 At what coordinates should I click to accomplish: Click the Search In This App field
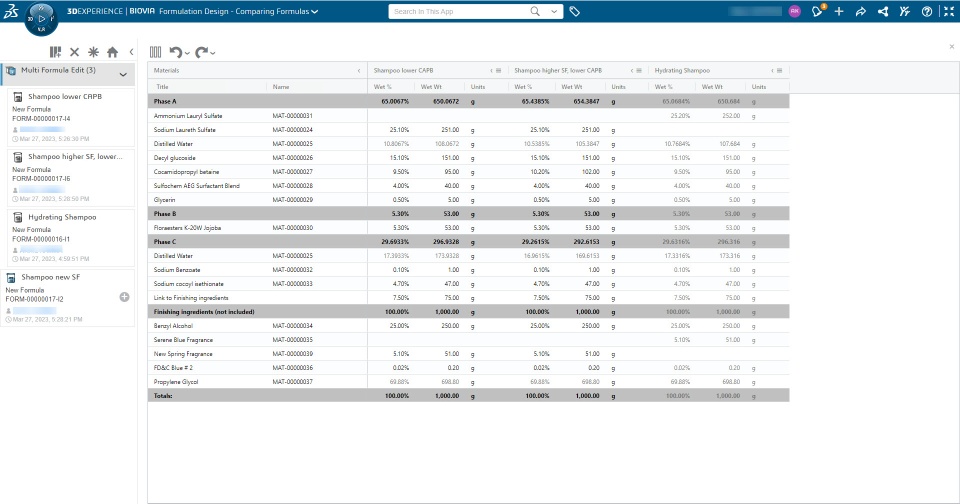[459, 11]
